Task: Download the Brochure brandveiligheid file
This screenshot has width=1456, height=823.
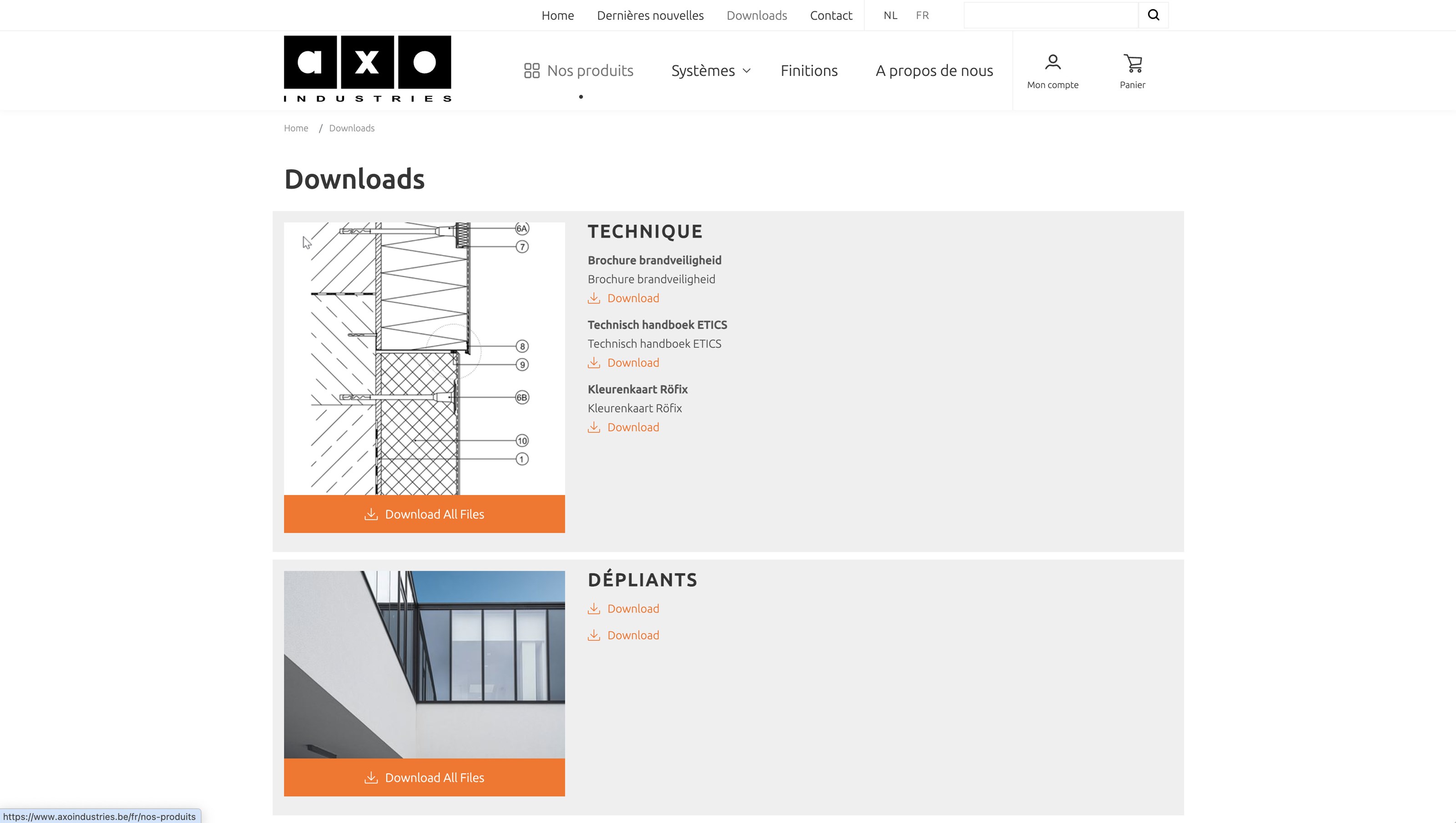Action: point(632,298)
